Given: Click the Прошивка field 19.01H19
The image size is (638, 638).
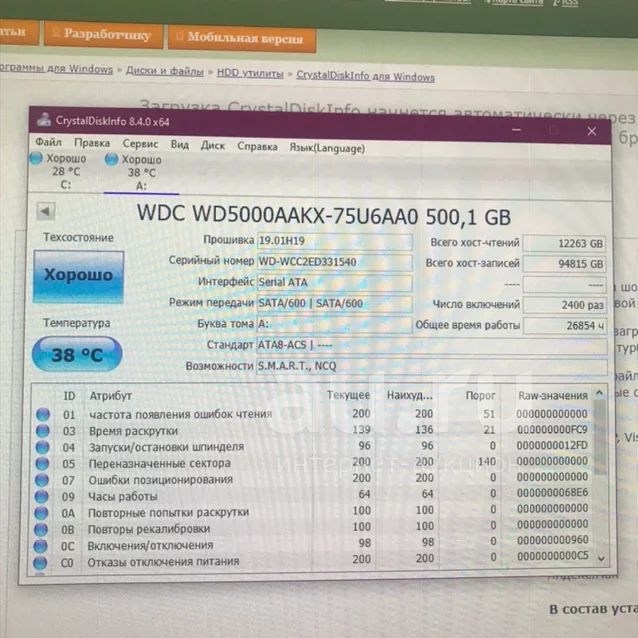Looking at the screenshot, I should point(334,241).
